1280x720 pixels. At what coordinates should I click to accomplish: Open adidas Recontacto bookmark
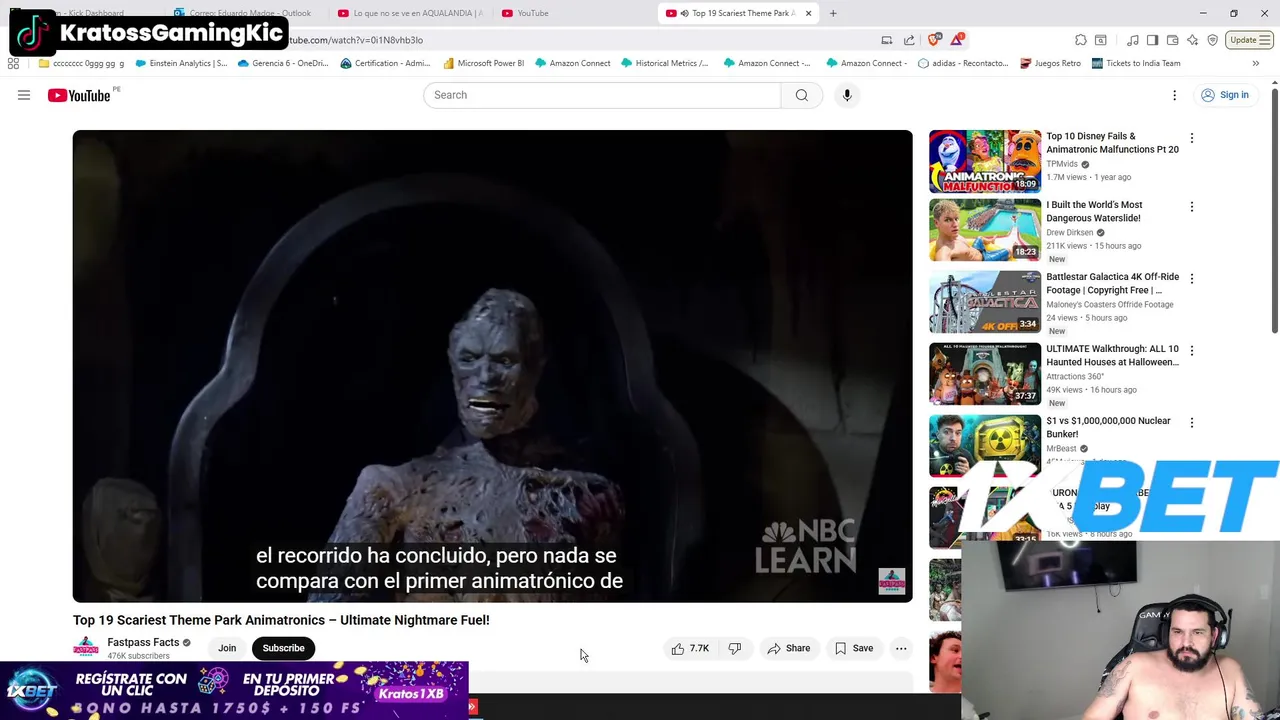click(x=963, y=63)
